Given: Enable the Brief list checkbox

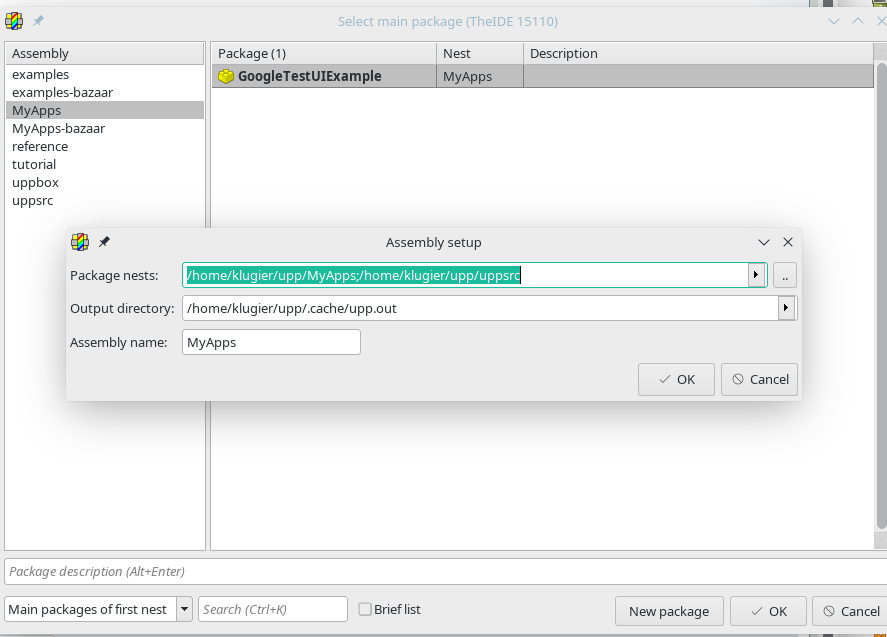Looking at the screenshot, I should coord(365,609).
